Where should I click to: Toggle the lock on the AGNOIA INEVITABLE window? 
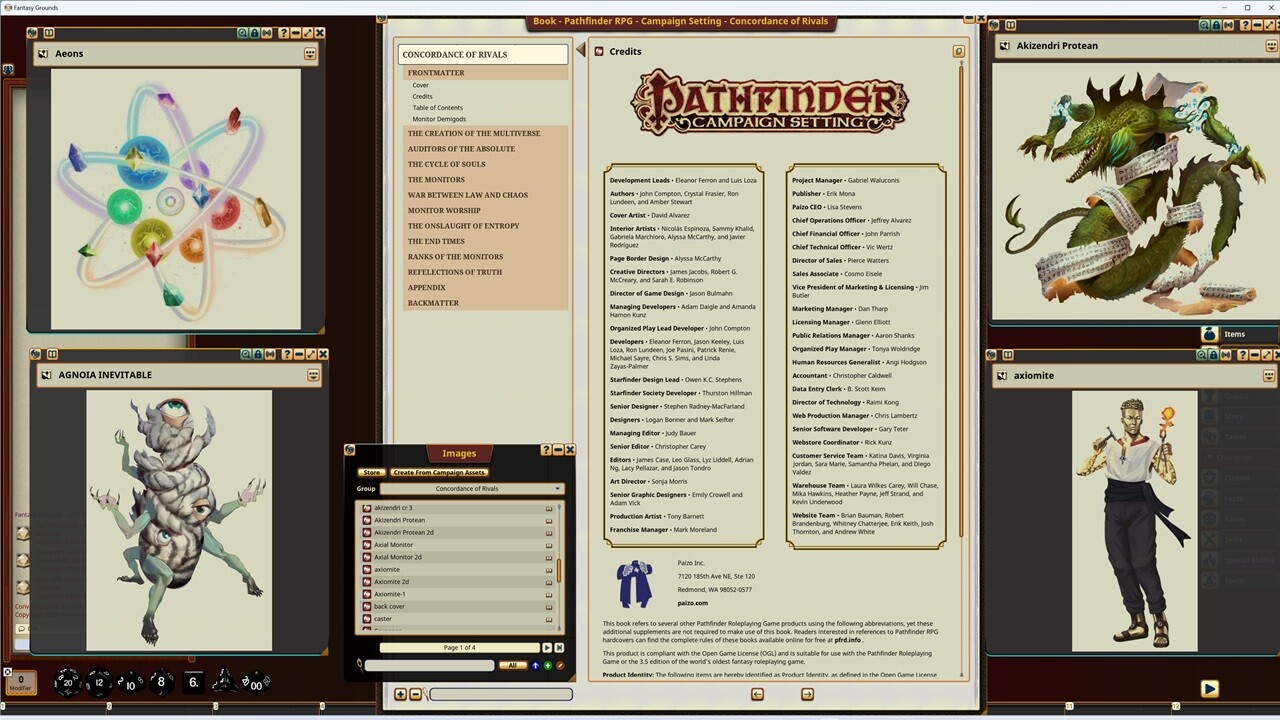click(x=258, y=354)
